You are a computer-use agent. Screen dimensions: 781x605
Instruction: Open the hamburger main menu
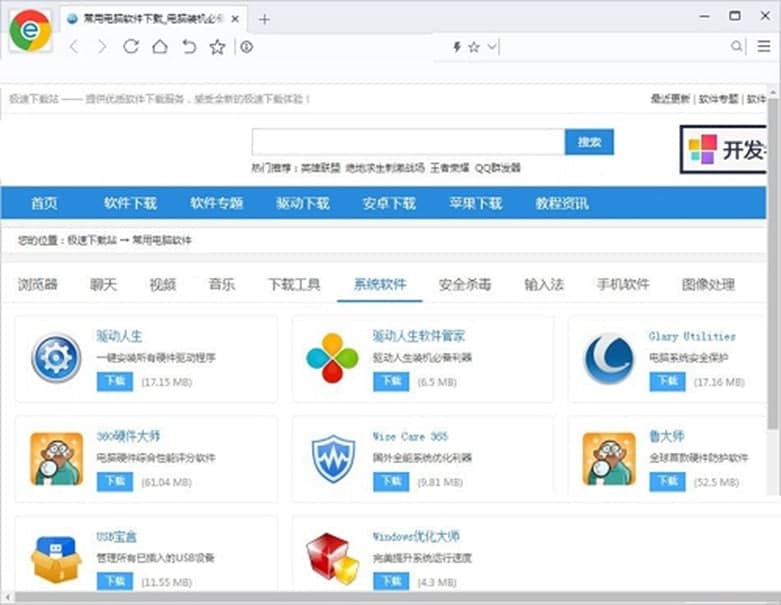click(x=764, y=47)
